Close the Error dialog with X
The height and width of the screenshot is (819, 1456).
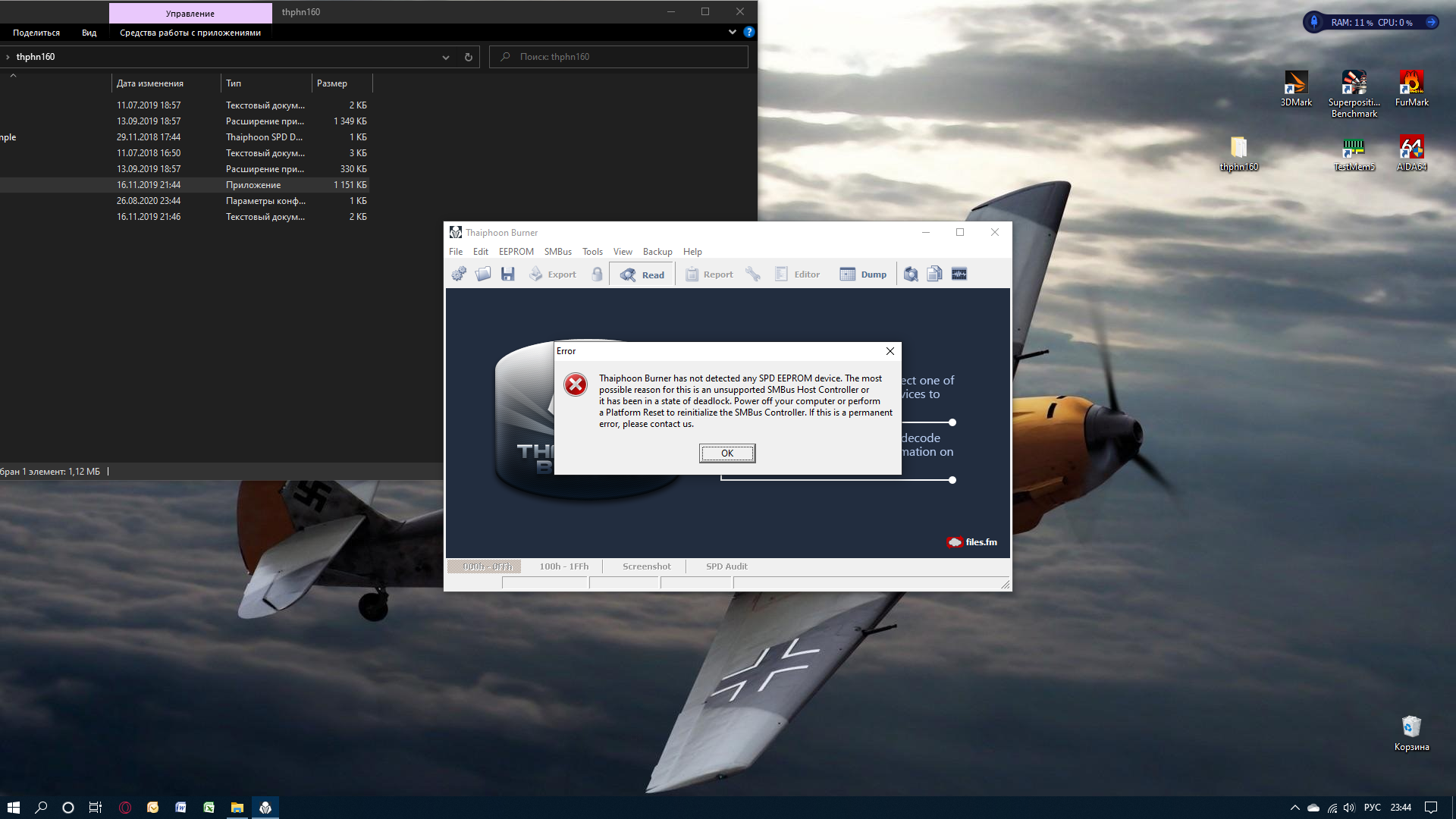[890, 351]
